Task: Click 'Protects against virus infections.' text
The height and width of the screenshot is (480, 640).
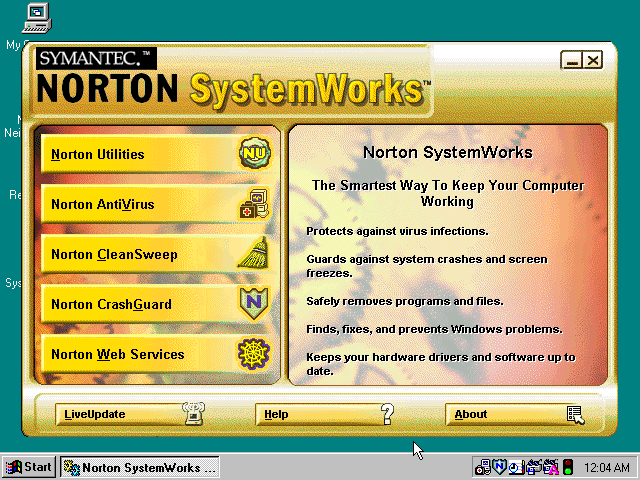Action: 397,231
